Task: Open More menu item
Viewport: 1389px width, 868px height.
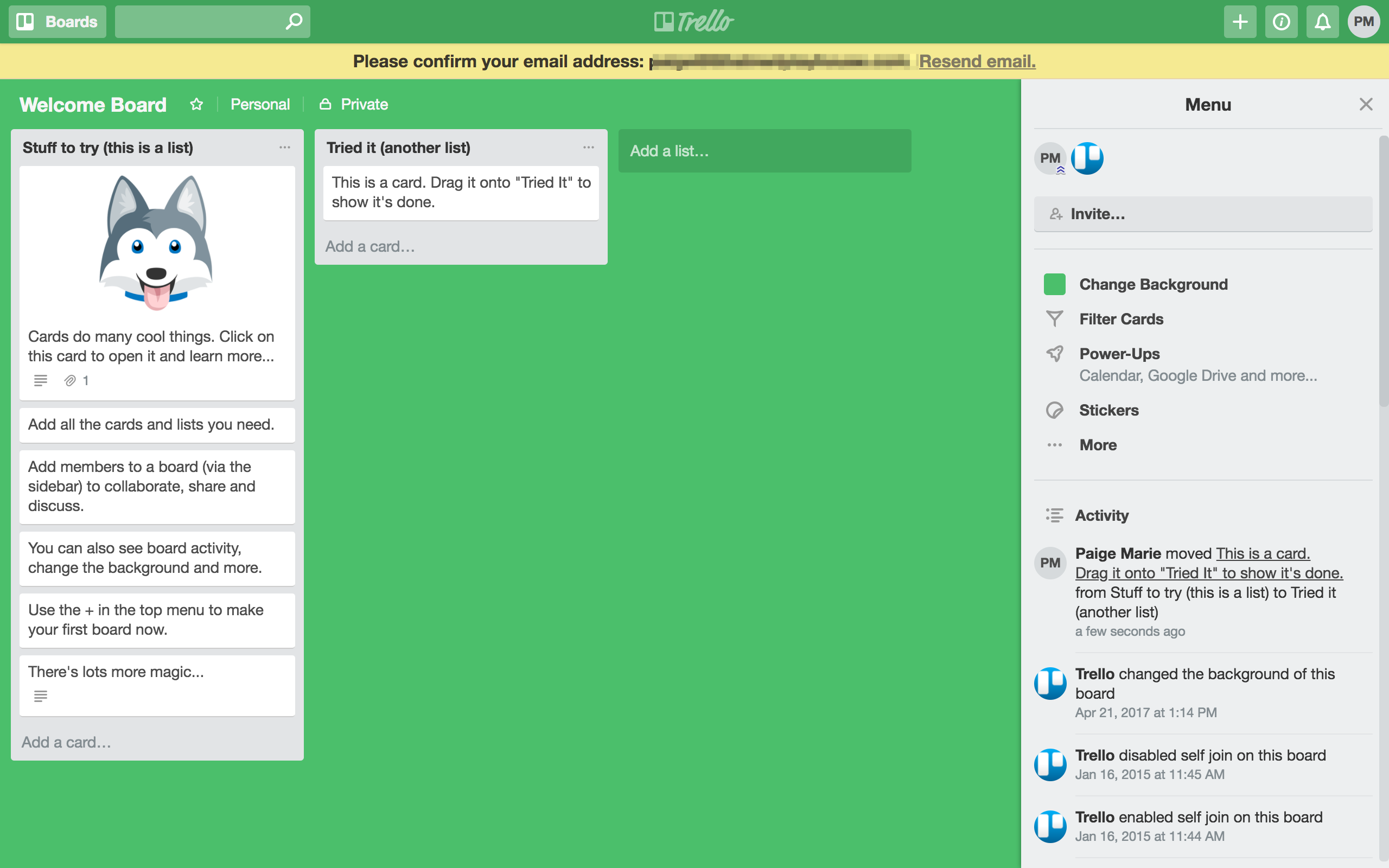Action: pos(1098,445)
